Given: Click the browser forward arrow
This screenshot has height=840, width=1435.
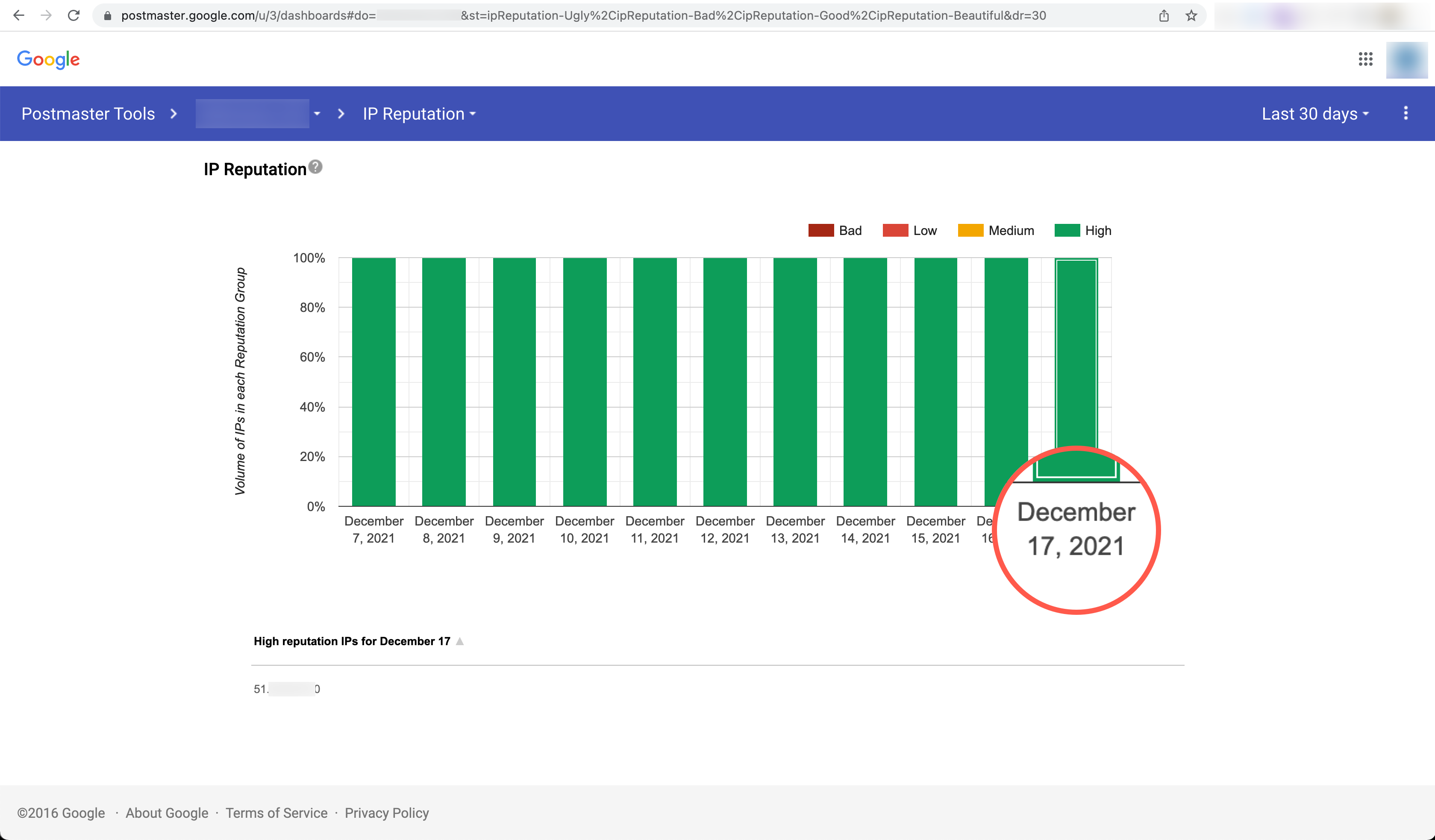Looking at the screenshot, I should click(46, 15).
